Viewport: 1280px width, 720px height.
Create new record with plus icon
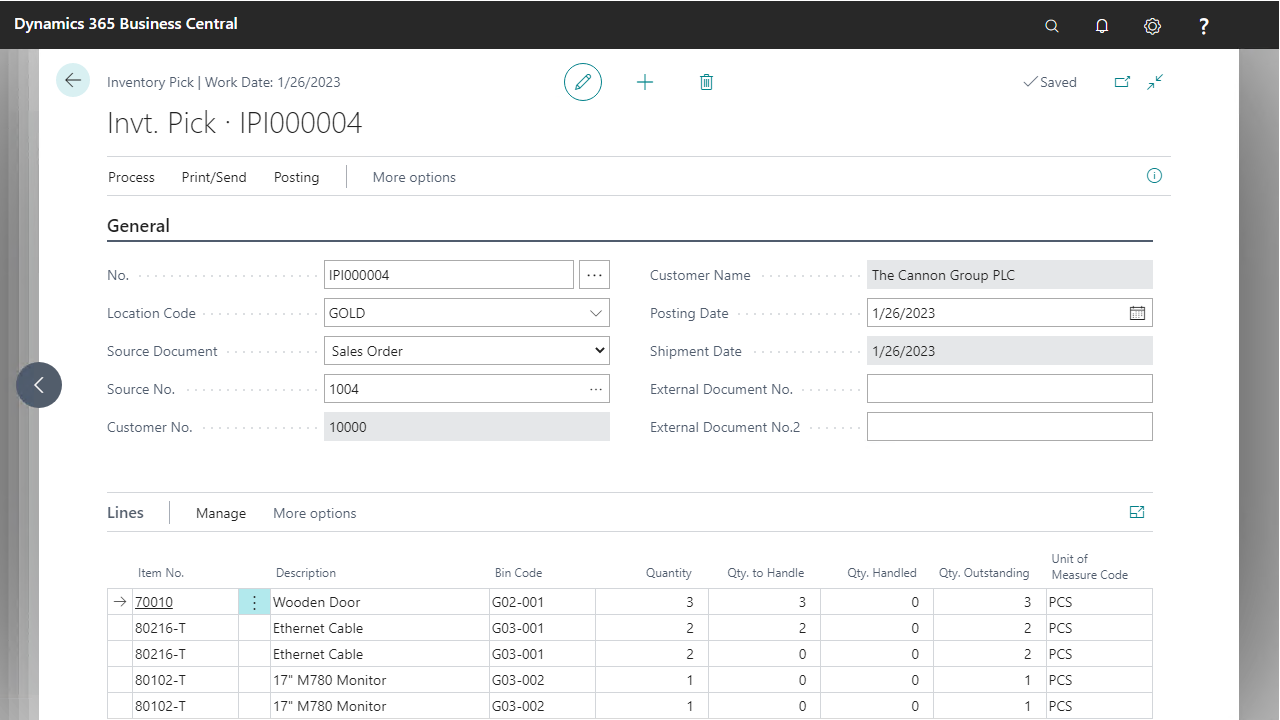tap(645, 82)
